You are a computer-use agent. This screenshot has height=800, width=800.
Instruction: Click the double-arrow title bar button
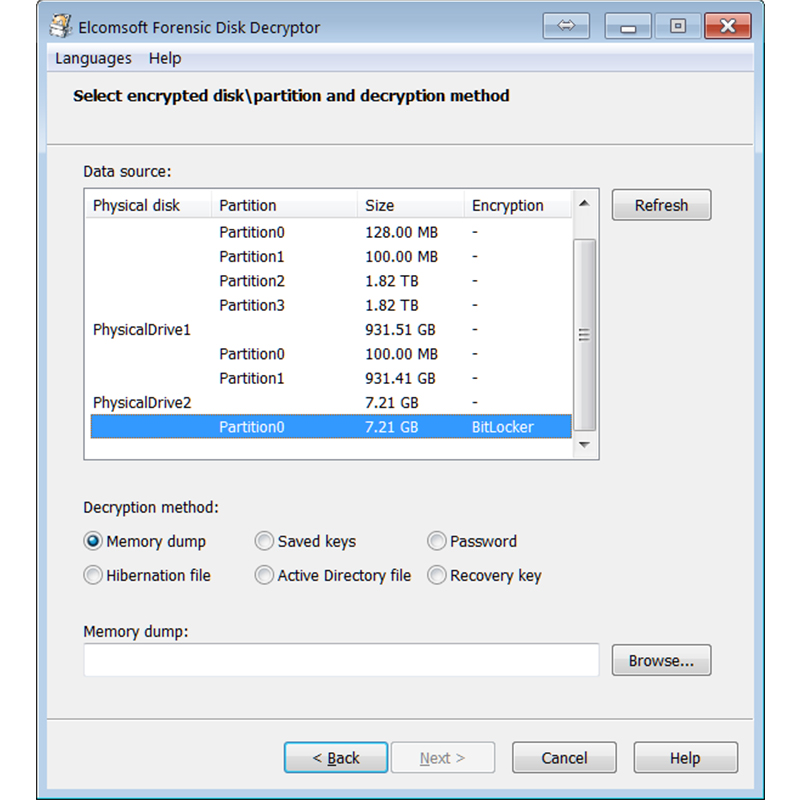click(x=566, y=26)
